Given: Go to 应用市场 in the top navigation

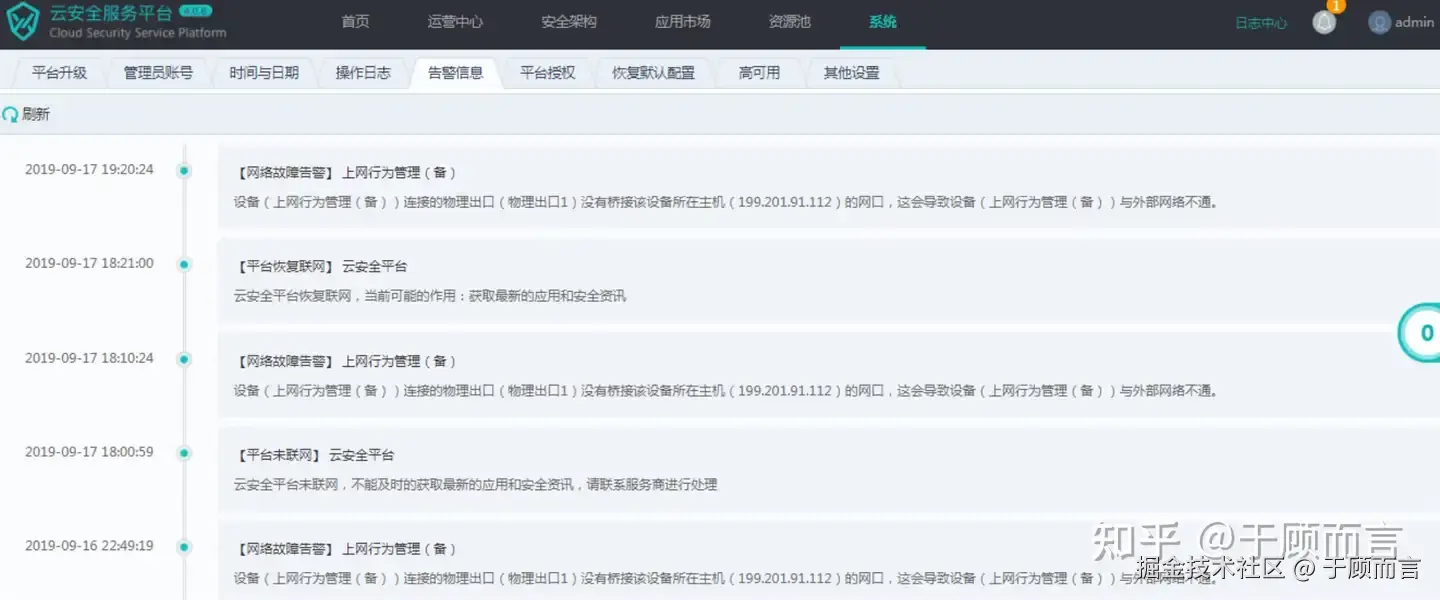Looking at the screenshot, I should coord(683,22).
